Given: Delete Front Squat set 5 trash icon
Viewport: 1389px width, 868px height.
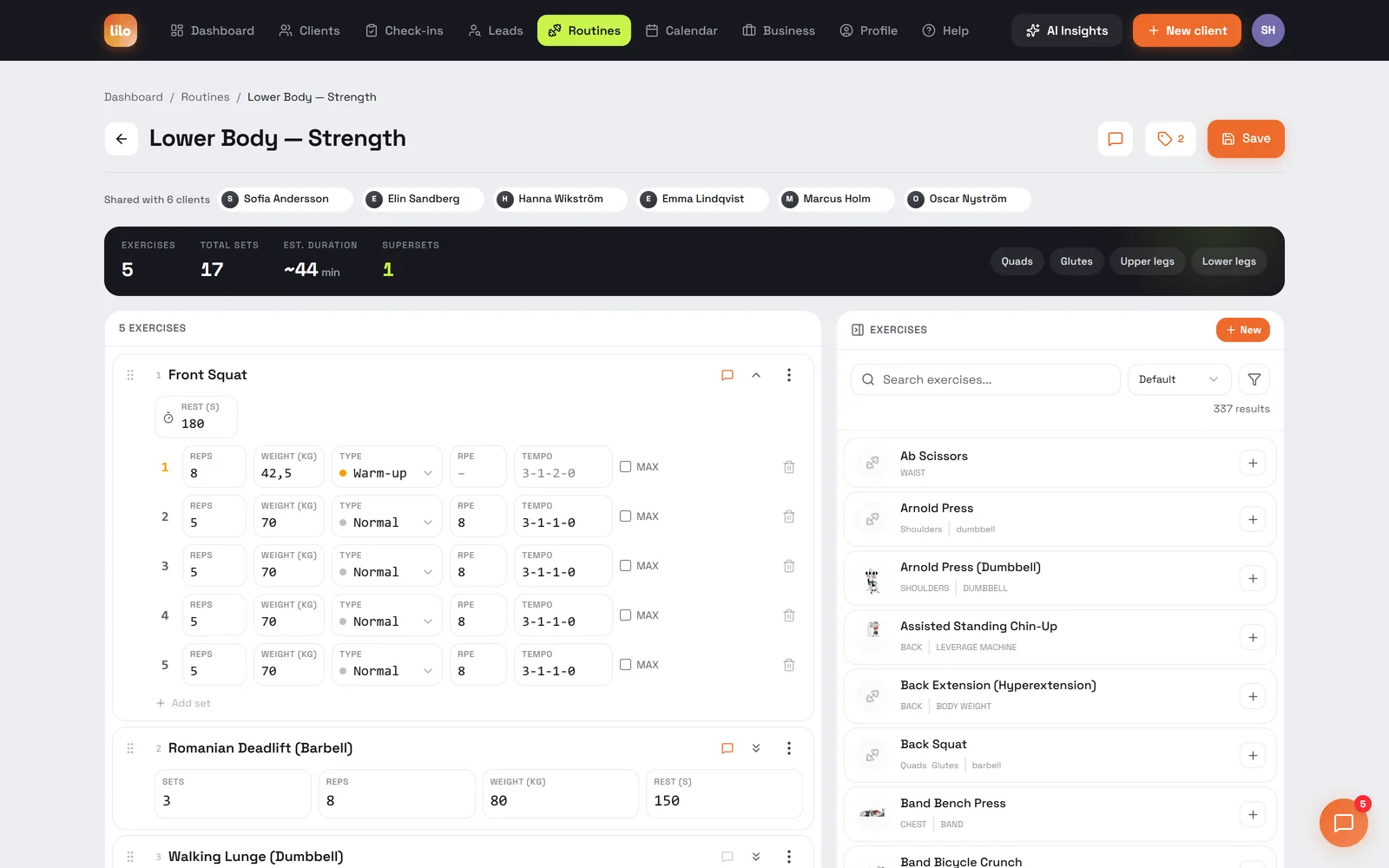Looking at the screenshot, I should [x=789, y=665].
